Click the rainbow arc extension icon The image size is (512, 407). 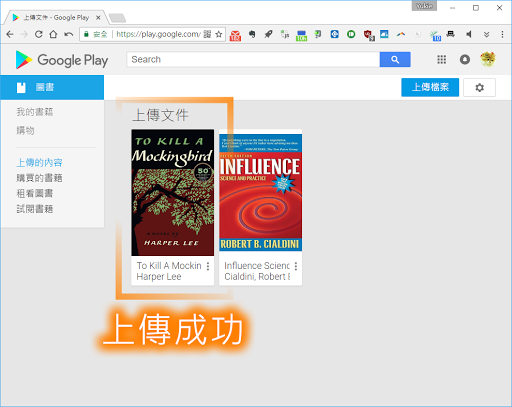pyautogui.click(x=401, y=34)
